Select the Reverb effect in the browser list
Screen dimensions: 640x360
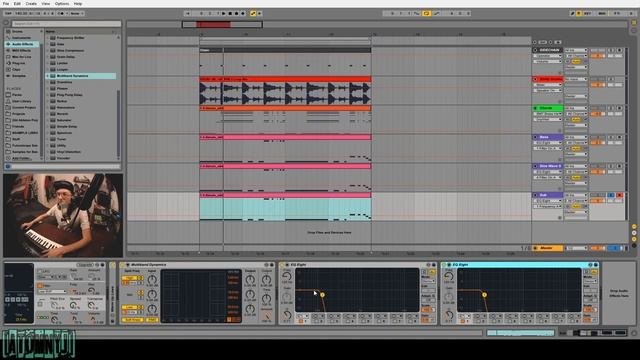pos(62,114)
